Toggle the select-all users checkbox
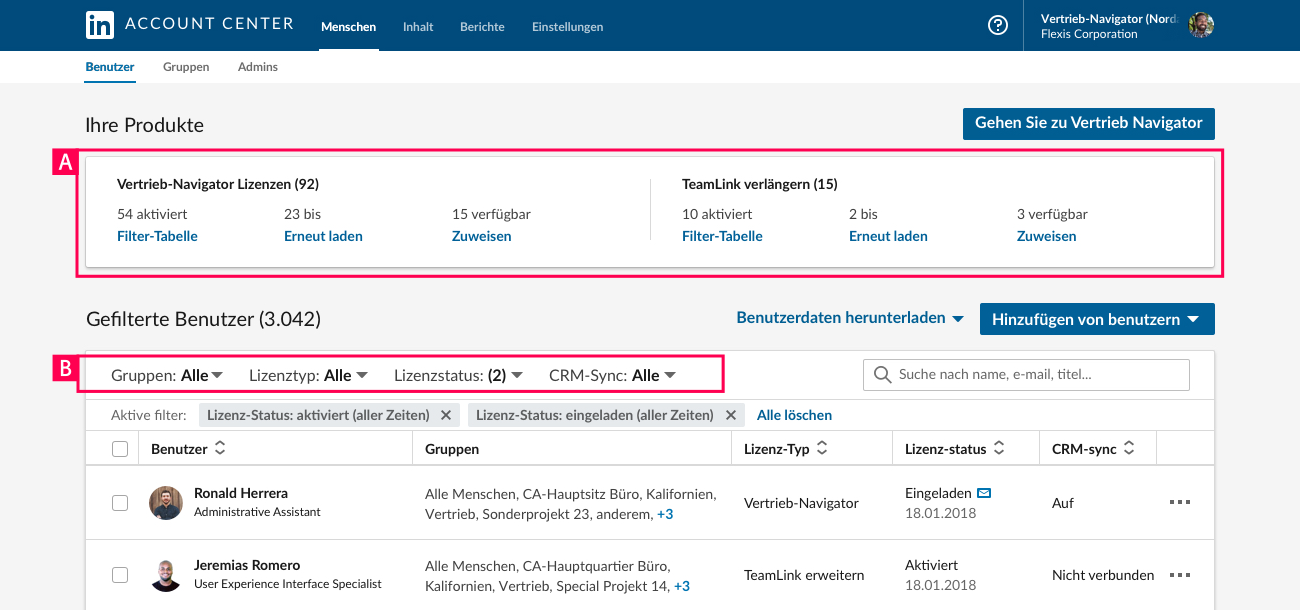The width and height of the screenshot is (1300, 610). pyautogui.click(x=120, y=449)
